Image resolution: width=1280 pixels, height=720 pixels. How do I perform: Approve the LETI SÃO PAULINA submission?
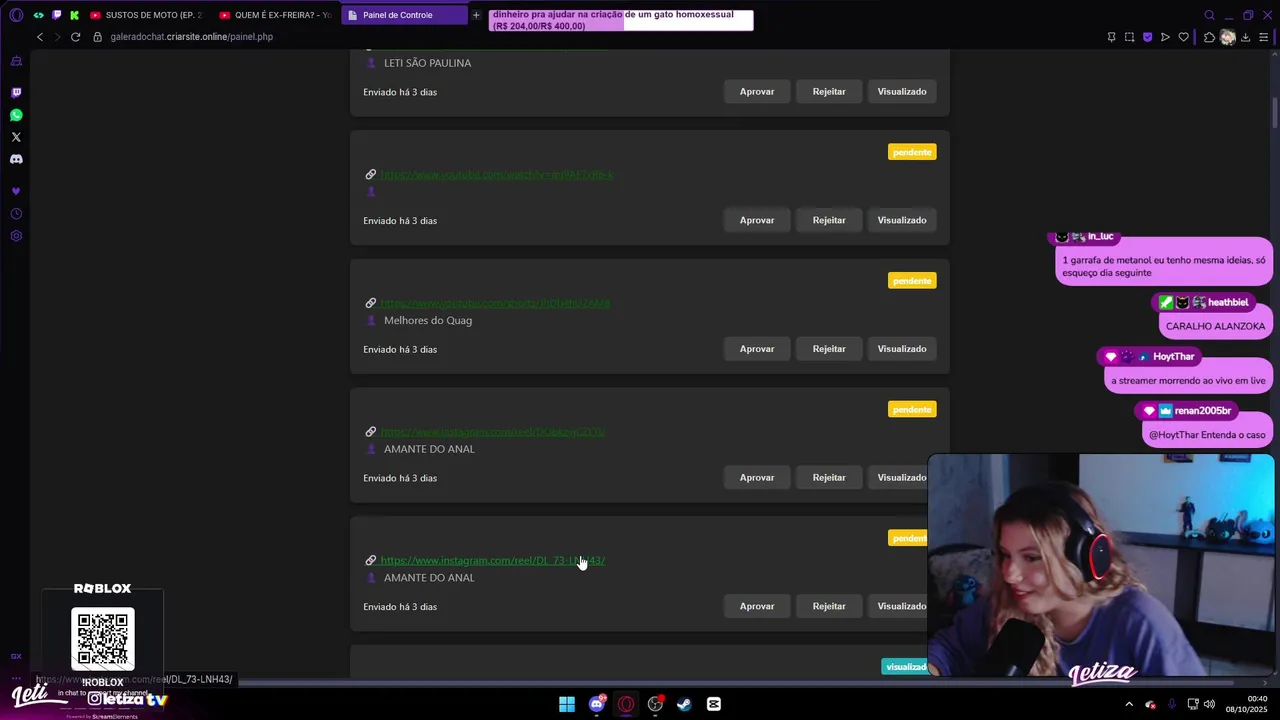[757, 91]
